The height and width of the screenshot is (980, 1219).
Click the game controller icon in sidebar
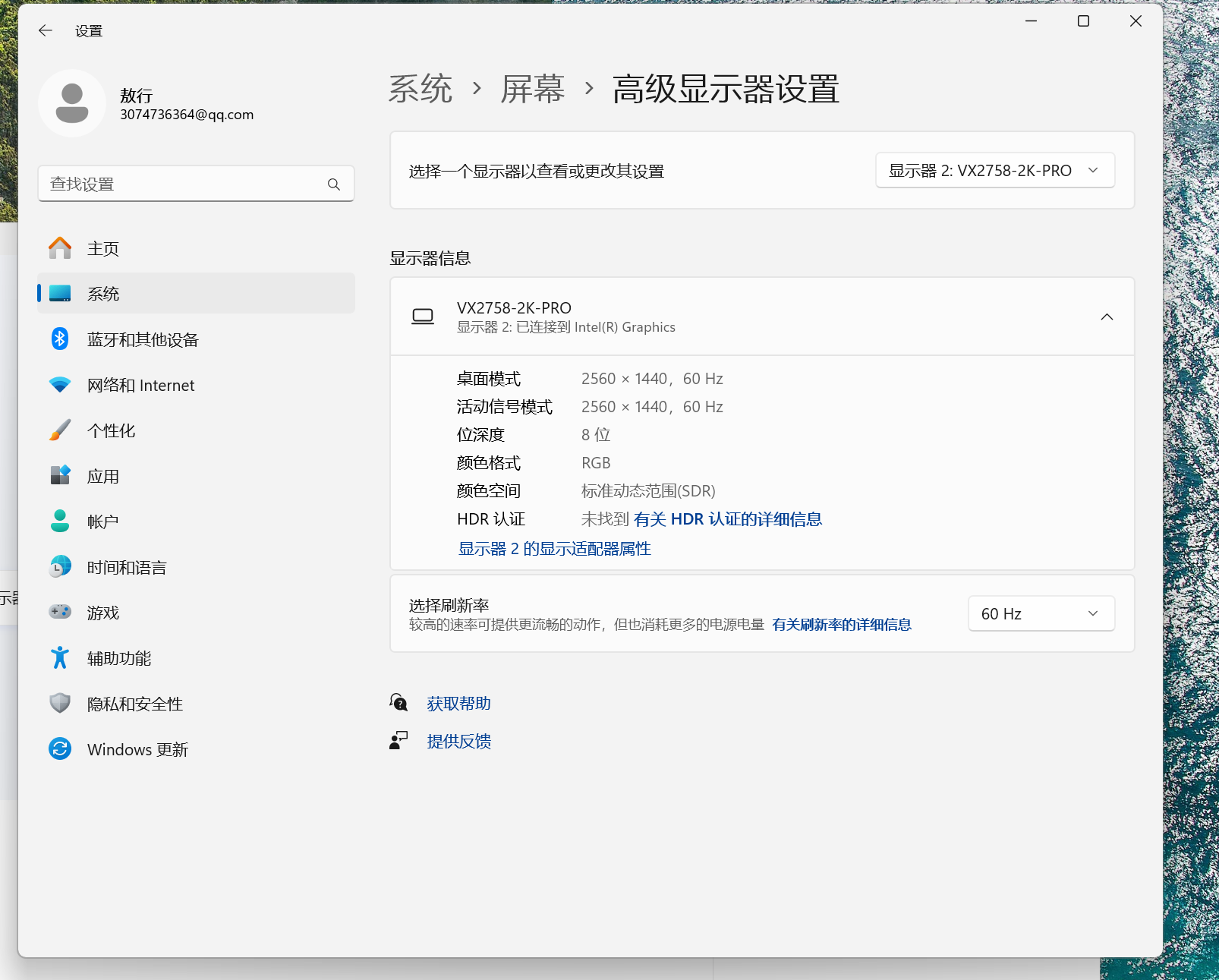pos(60,612)
